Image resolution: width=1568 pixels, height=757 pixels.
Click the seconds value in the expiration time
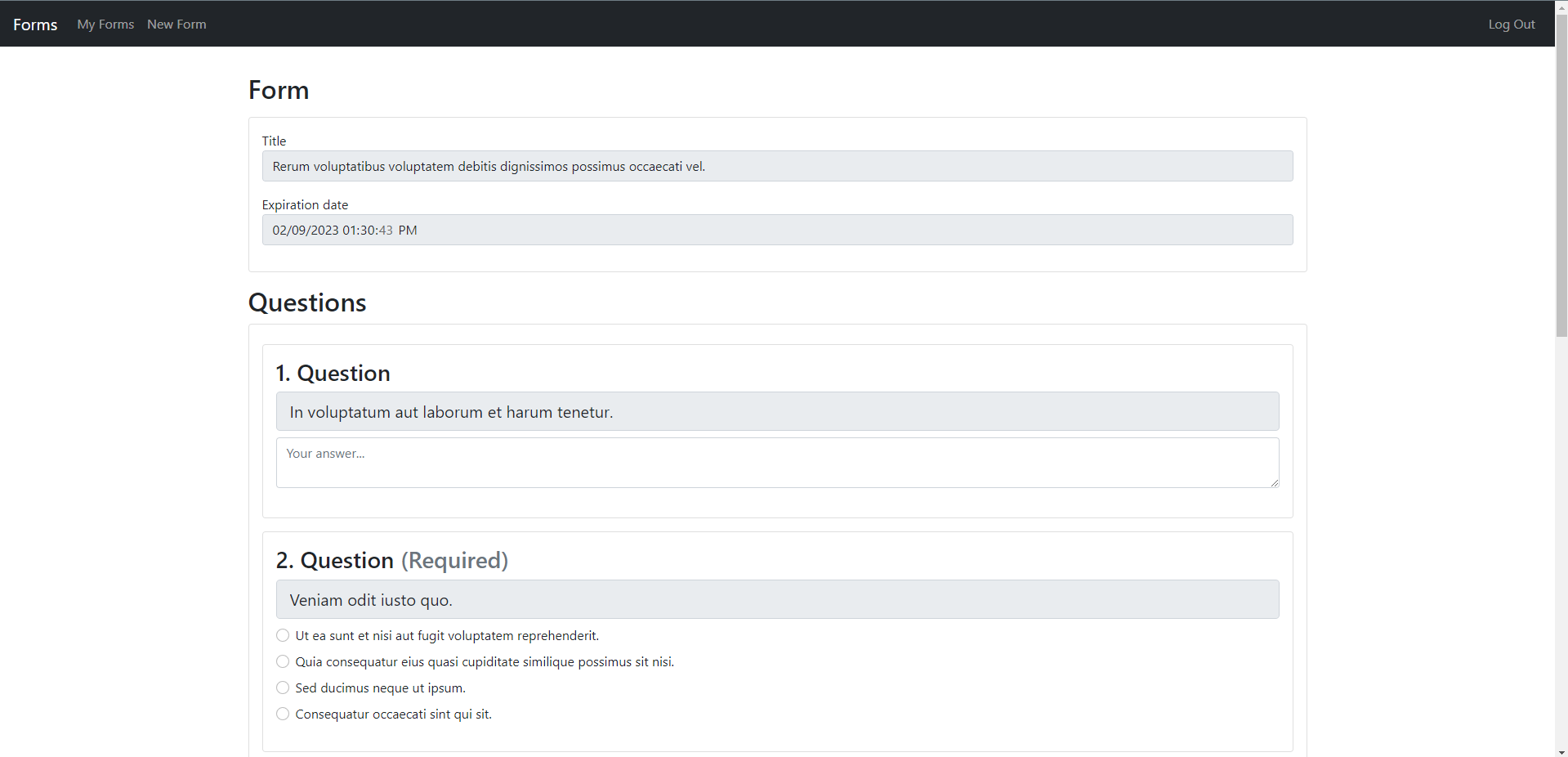coord(386,230)
